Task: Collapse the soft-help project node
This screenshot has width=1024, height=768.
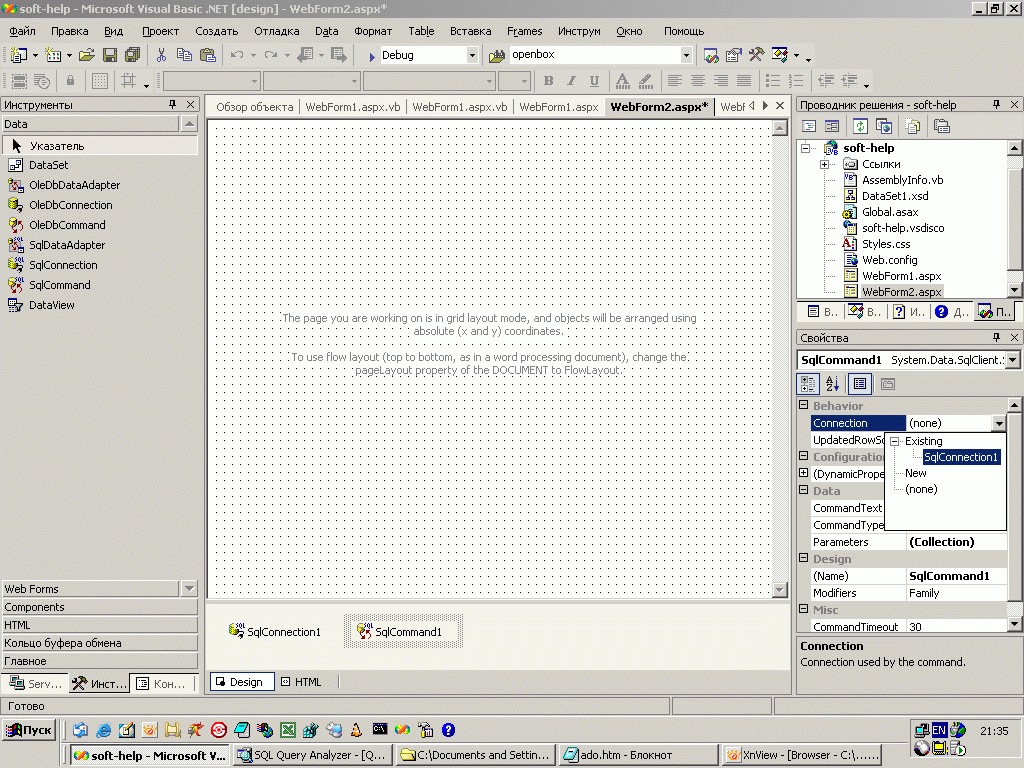Action: 806,148
